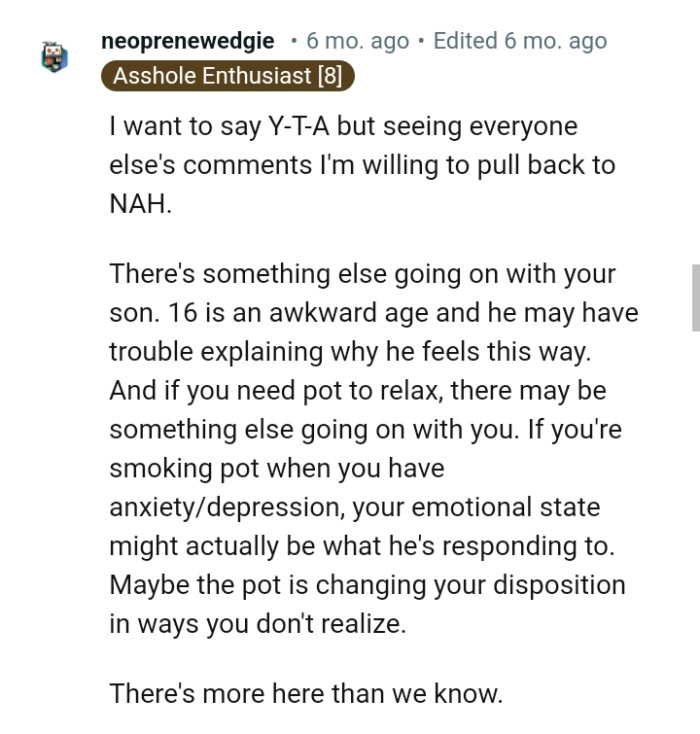700x734 pixels.
Task: Click the sentence "There's more here than we know."
Action: coord(305,693)
